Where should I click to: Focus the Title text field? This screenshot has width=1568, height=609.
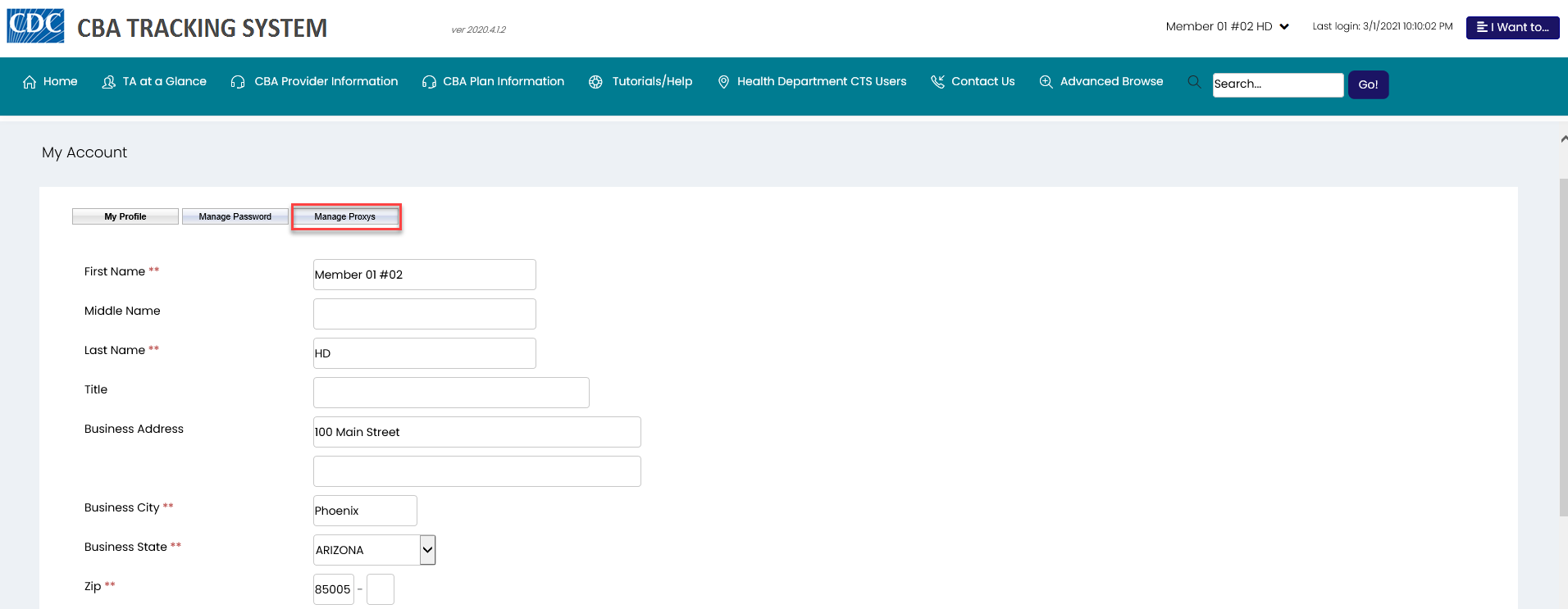click(x=451, y=393)
